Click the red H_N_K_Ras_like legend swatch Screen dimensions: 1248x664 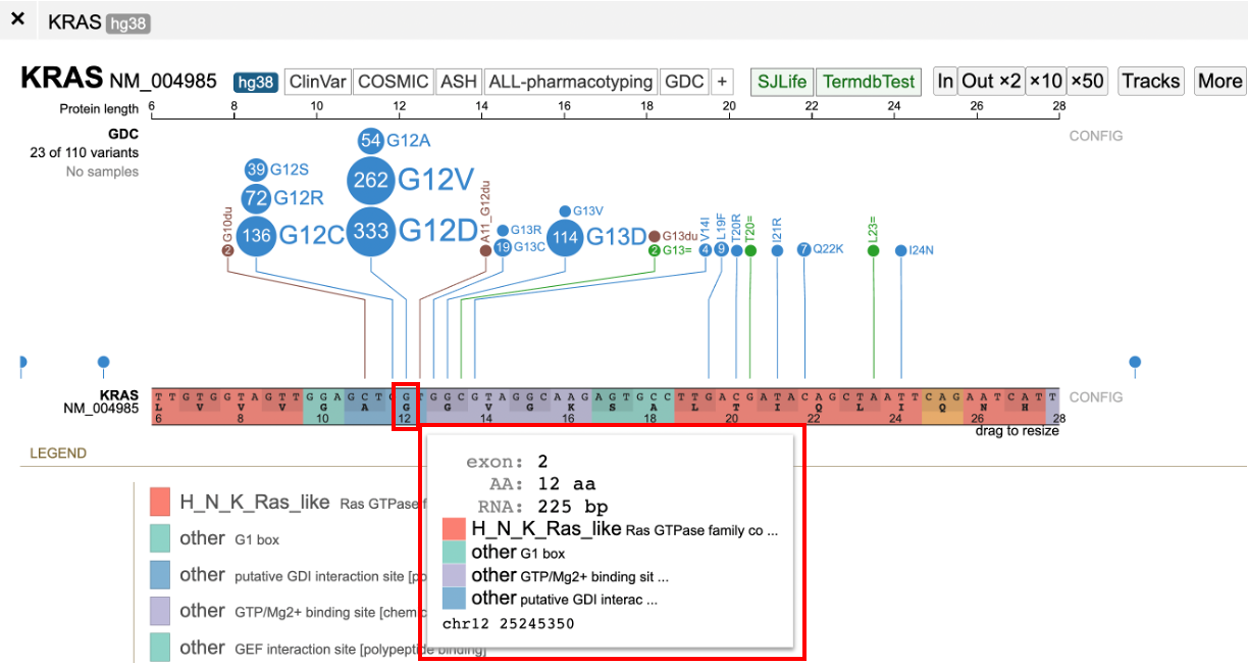point(161,502)
